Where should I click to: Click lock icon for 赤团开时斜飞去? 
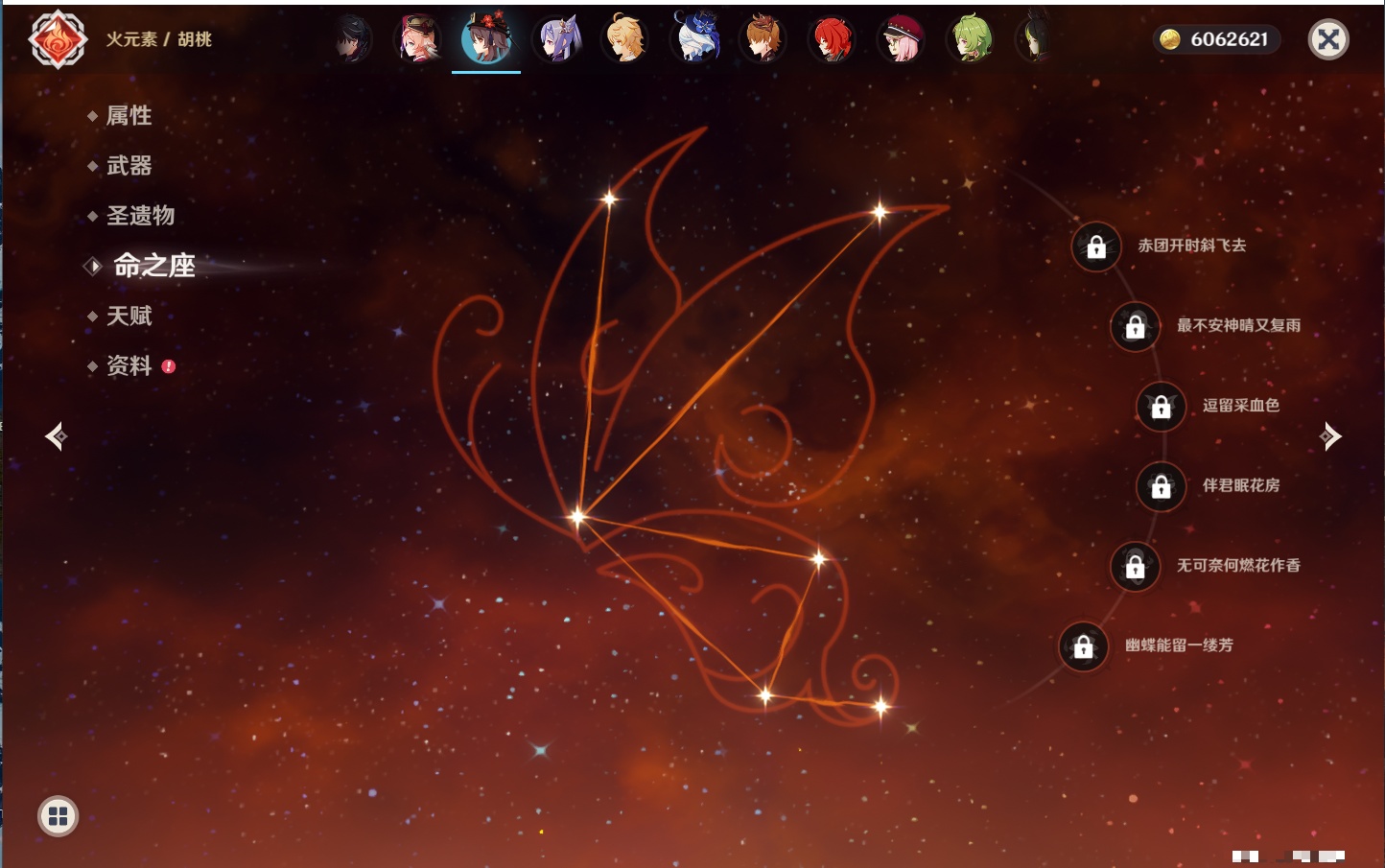(1096, 246)
